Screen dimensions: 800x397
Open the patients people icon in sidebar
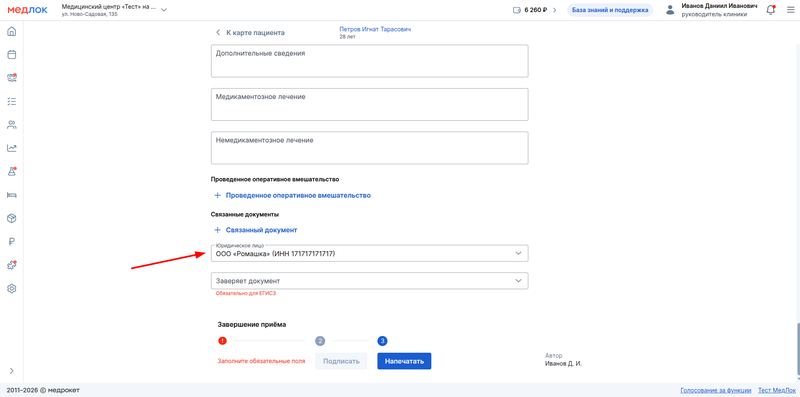pos(11,125)
